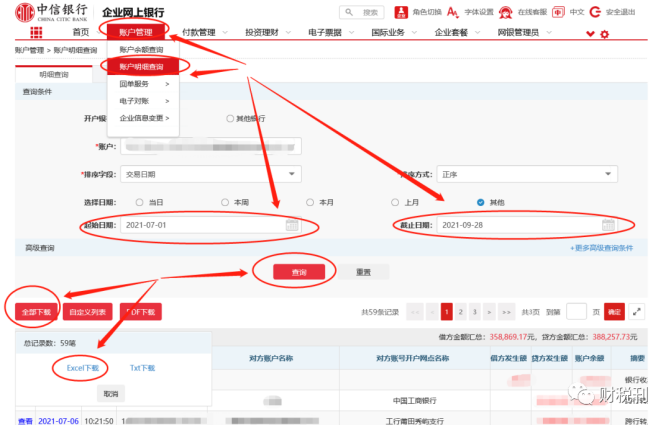Click the 自定义列表 button
The width and height of the screenshot is (671, 426).
click(x=88, y=312)
